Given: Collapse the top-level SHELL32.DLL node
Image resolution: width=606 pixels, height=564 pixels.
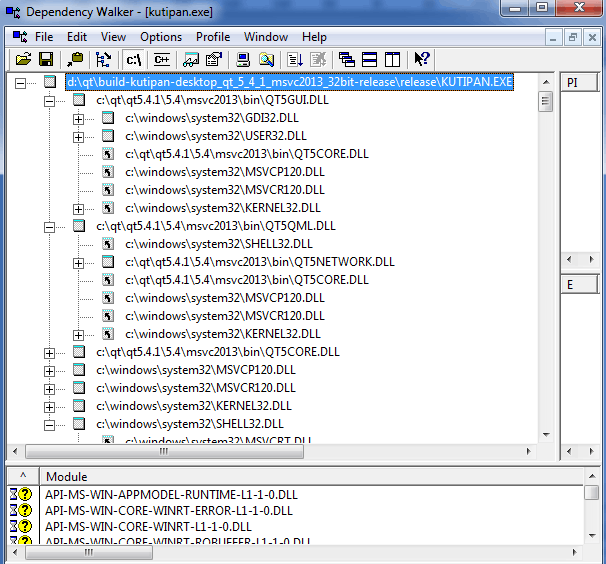Looking at the screenshot, I should pos(49,425).
